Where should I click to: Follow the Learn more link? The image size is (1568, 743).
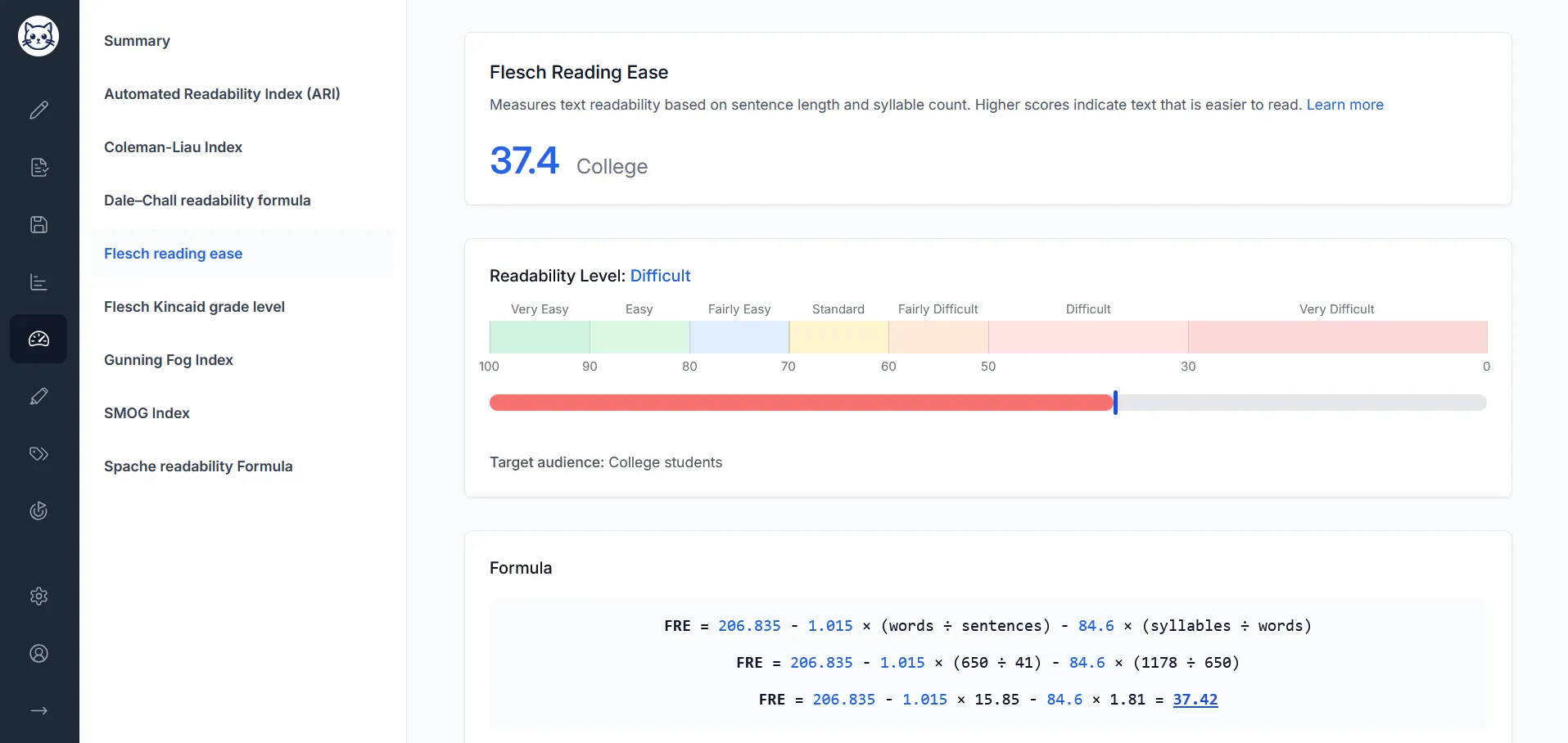click(1344, 105)
